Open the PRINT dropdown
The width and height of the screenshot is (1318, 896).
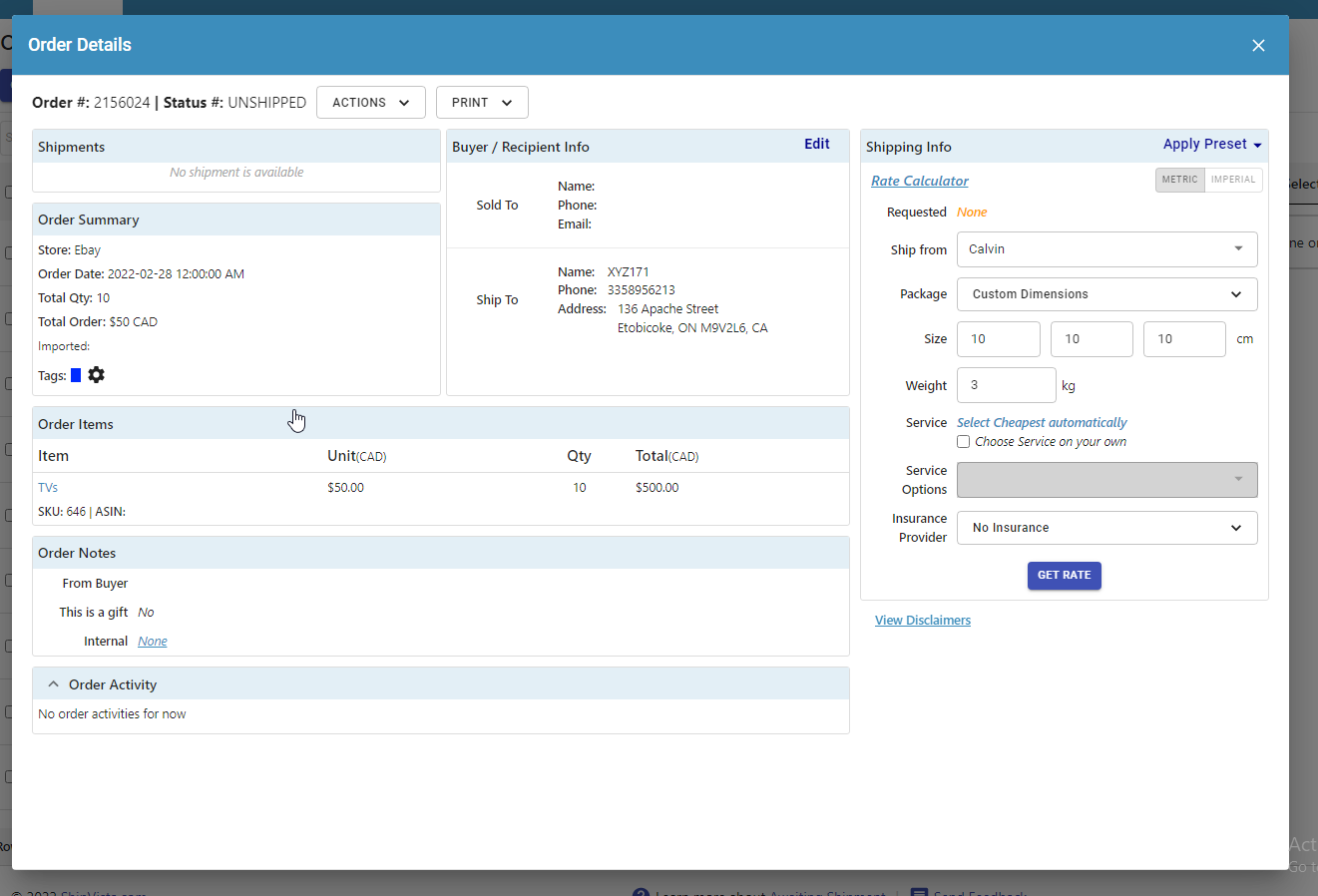click(x=482, y=103)
